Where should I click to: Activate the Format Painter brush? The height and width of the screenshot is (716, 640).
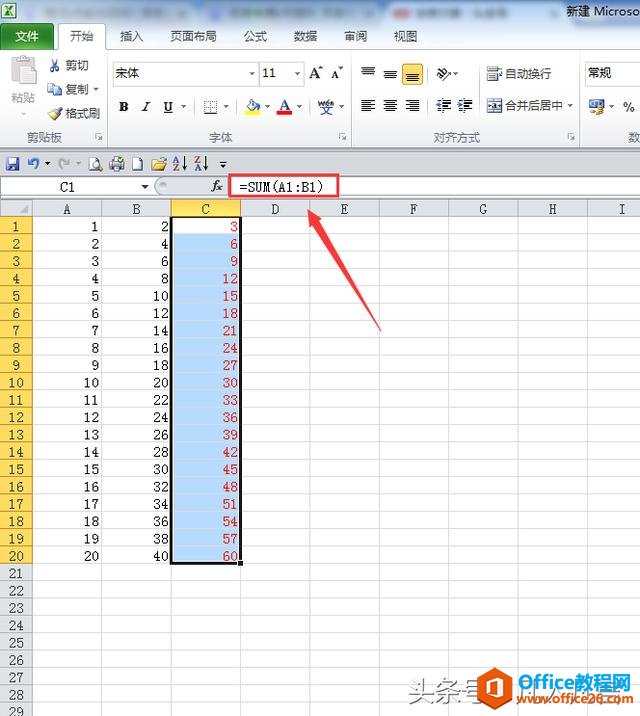click(x=55, y=113)
